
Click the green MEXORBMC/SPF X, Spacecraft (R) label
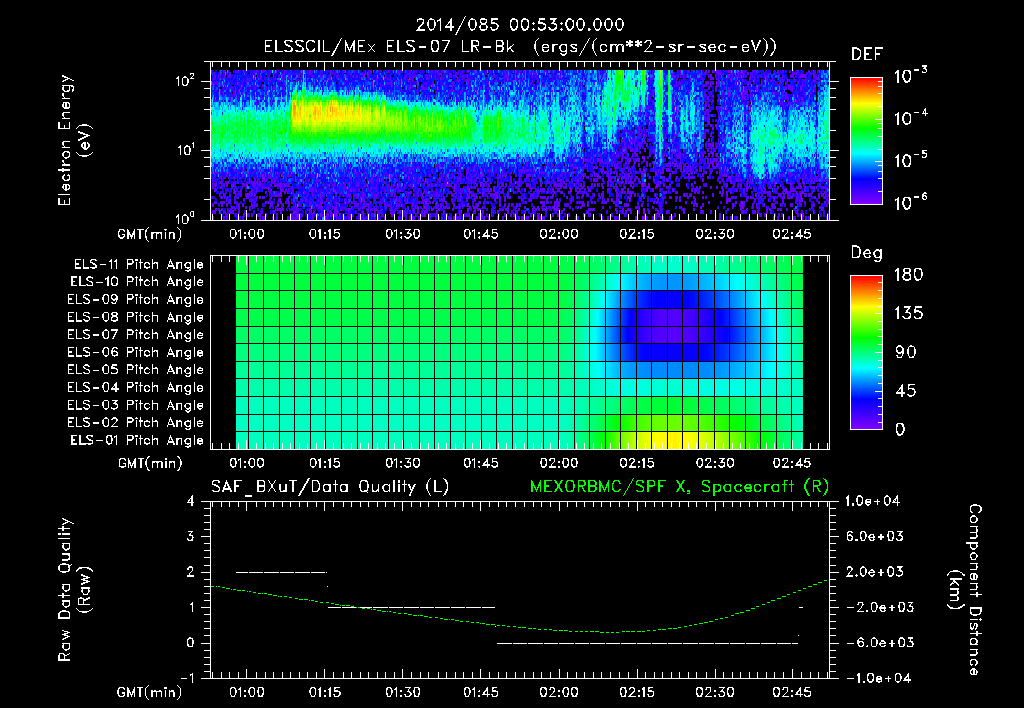point(679,487)
